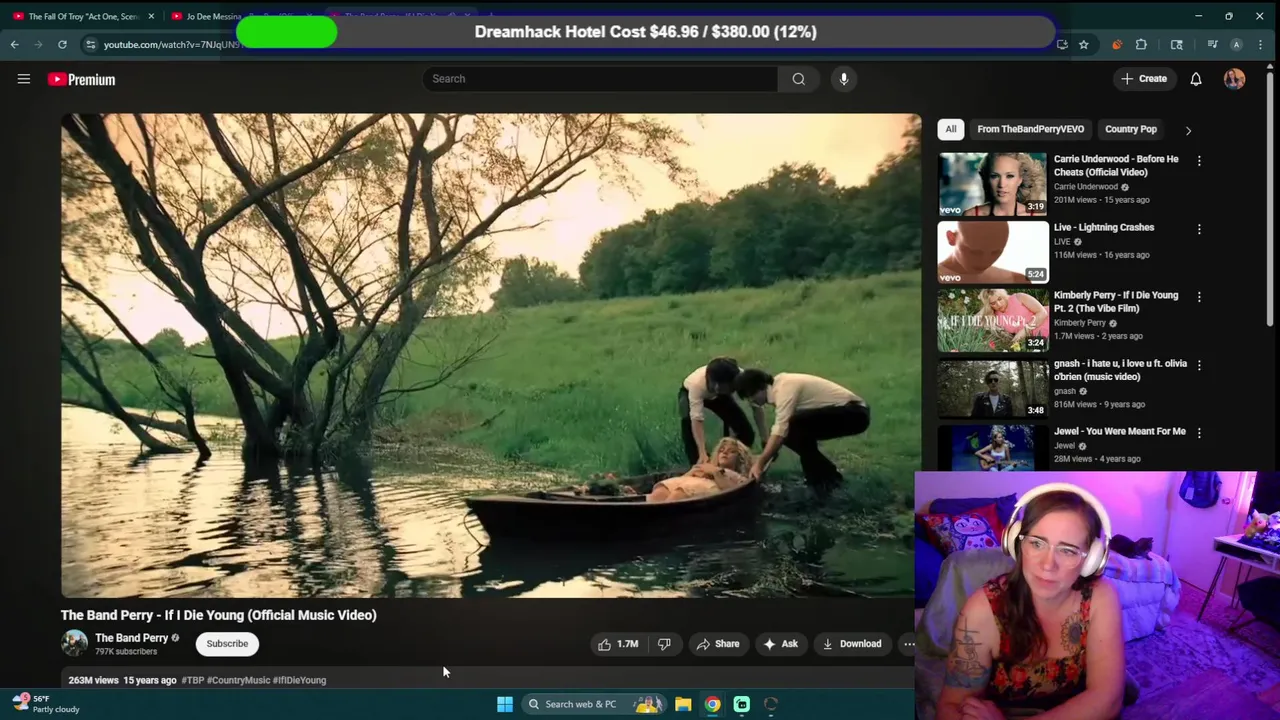The image size is (1280, 720).
Task: Click the Ask button
Action: click(780, 644)
